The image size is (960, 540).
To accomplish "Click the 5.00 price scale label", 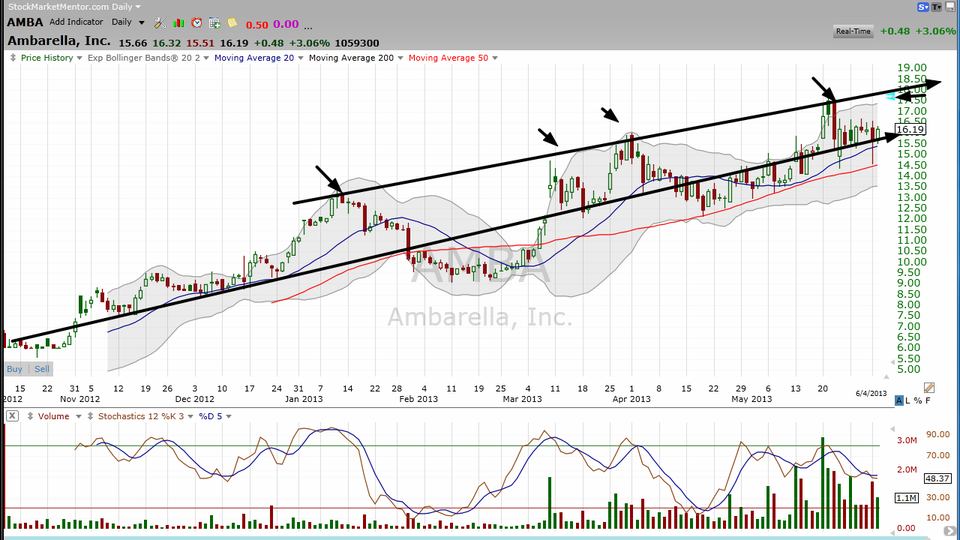I will point(909,369).
